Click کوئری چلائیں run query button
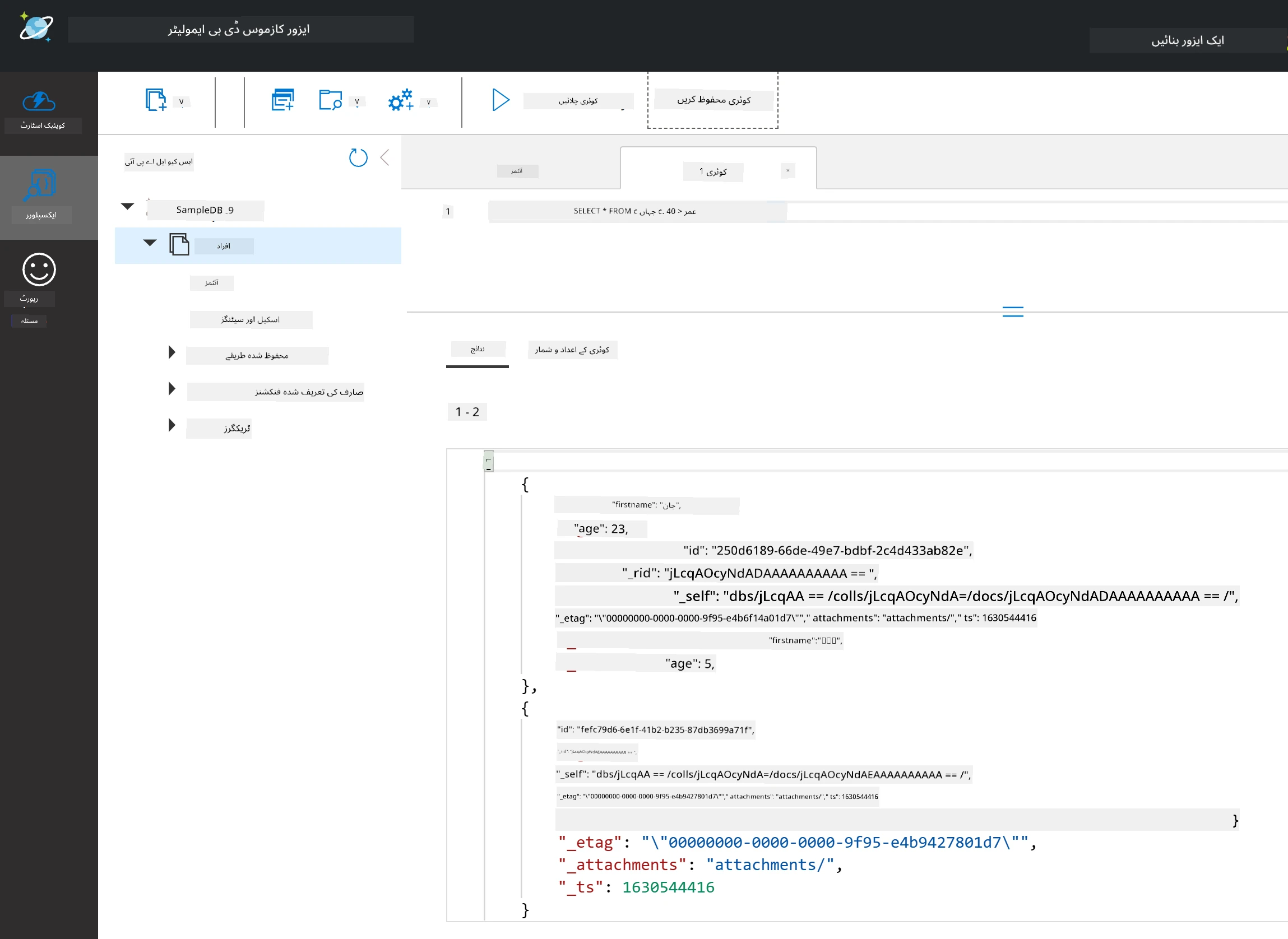The height and width of the screenshot is (939, 1288). click(578, 101)
